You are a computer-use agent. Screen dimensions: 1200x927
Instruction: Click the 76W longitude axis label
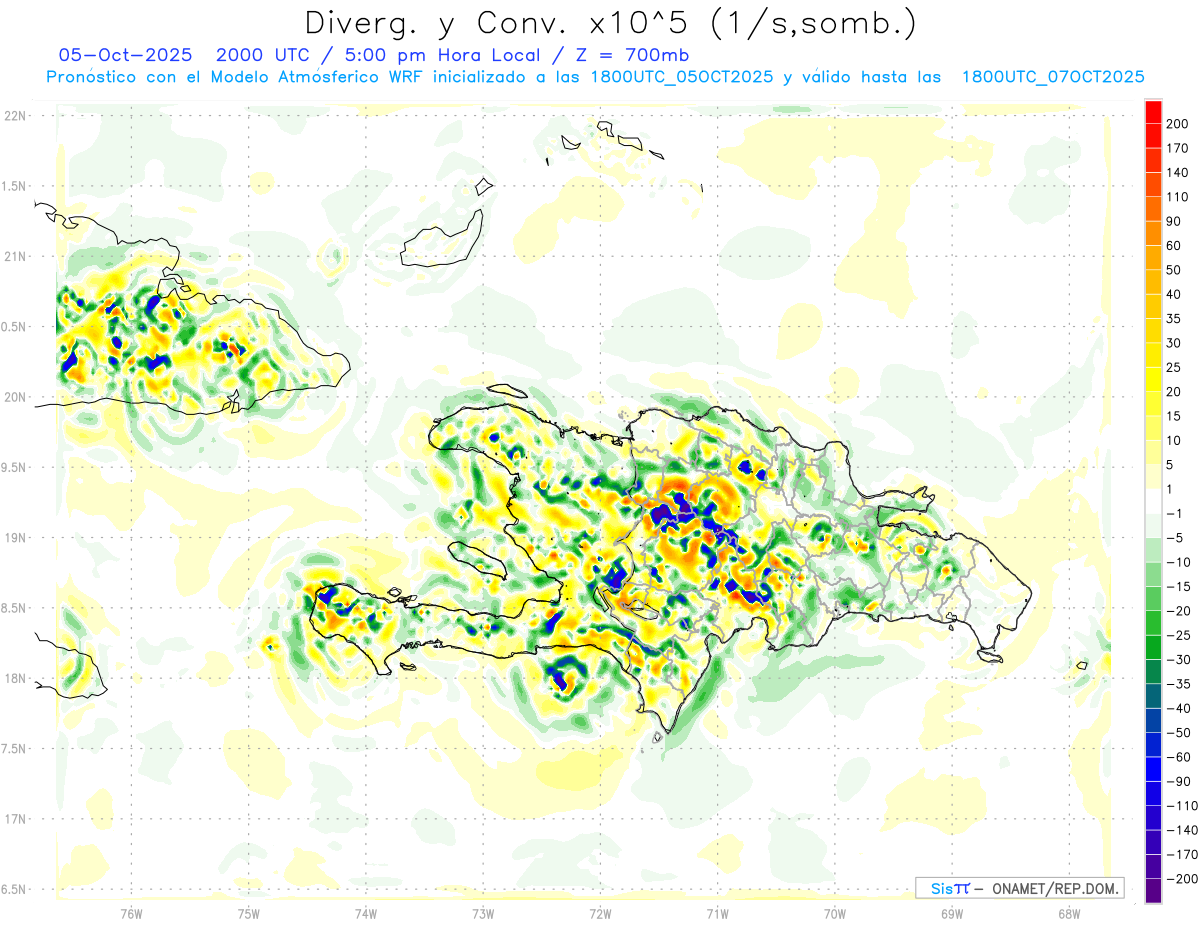131,914
